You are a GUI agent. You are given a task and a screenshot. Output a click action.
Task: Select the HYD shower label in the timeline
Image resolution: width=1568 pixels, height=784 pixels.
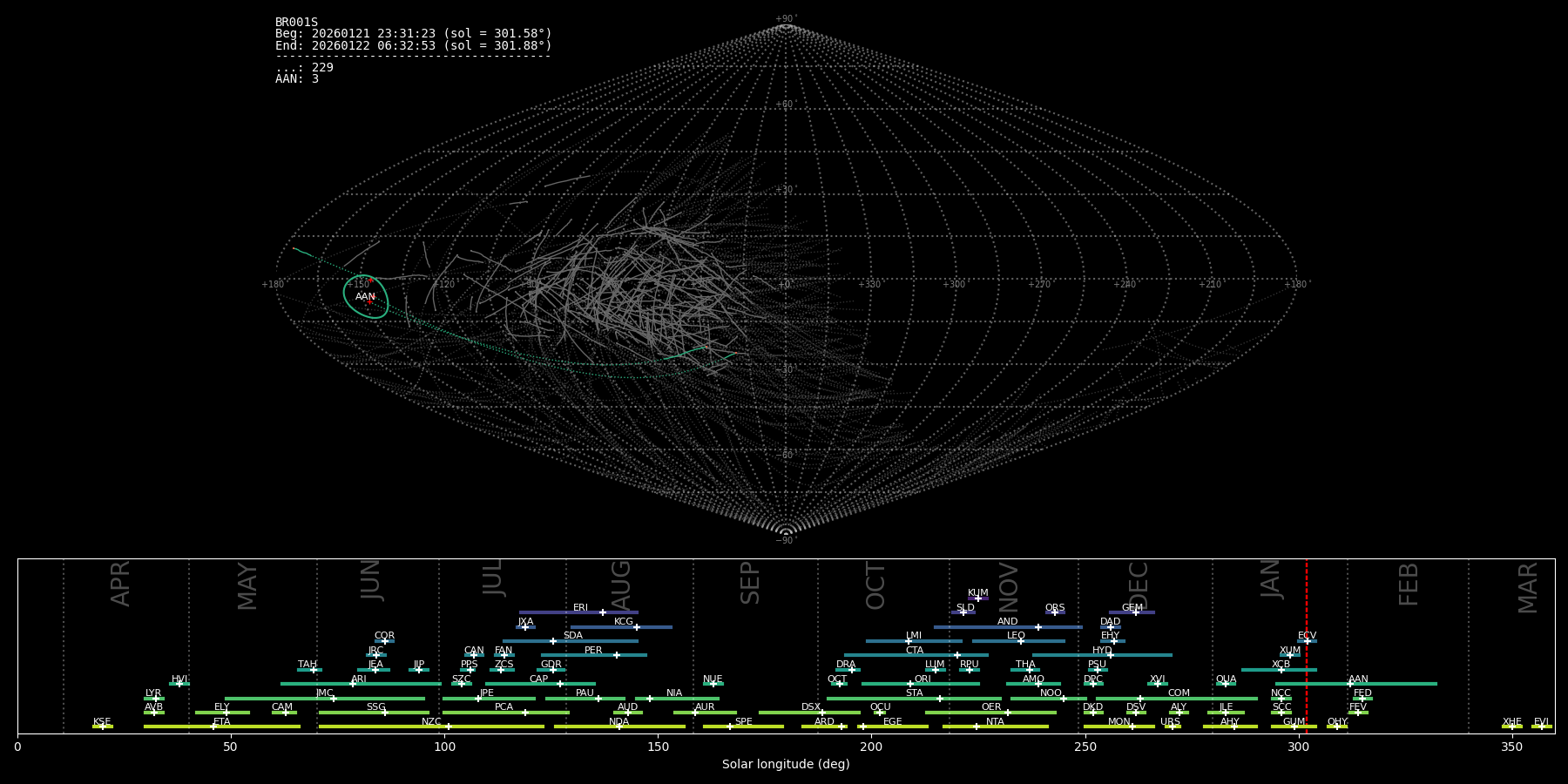(1102, 651)
